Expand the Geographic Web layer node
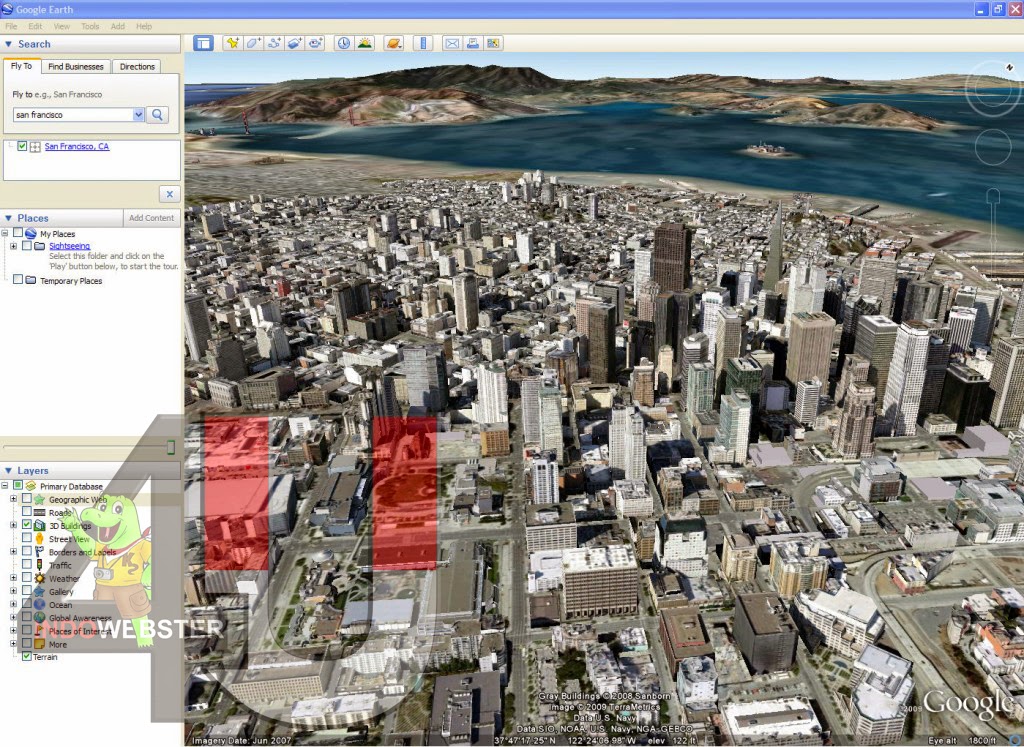Image resolution: width=1024 pixels, height=747 pixels. (13, 499)
